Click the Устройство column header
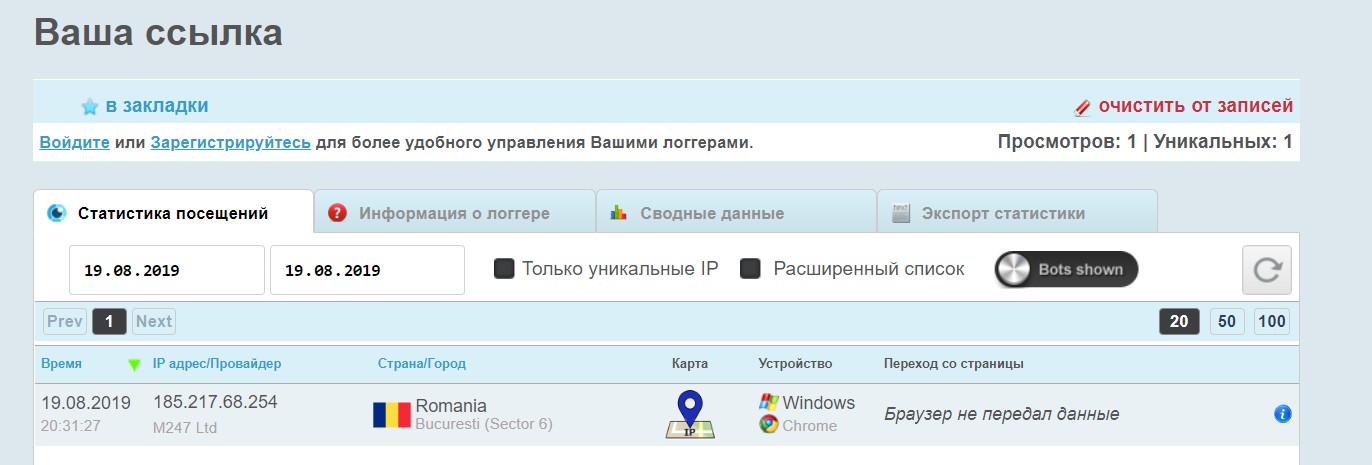The image size is (1372, 465). coord(795,364)
